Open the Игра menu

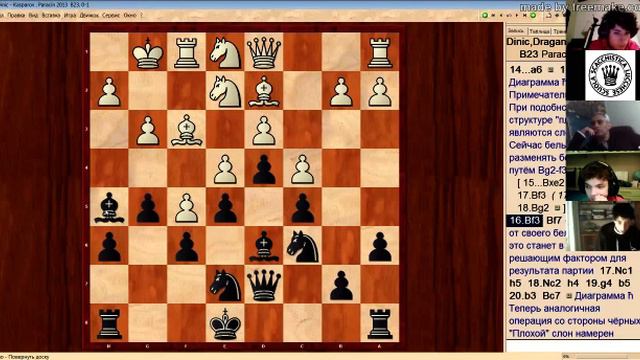coord(70,15)
